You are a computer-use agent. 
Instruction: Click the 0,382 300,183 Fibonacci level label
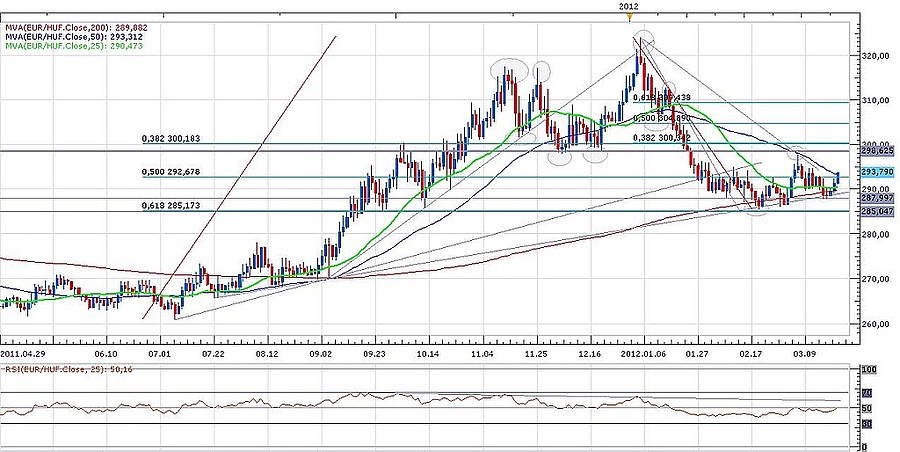(173, 140)
